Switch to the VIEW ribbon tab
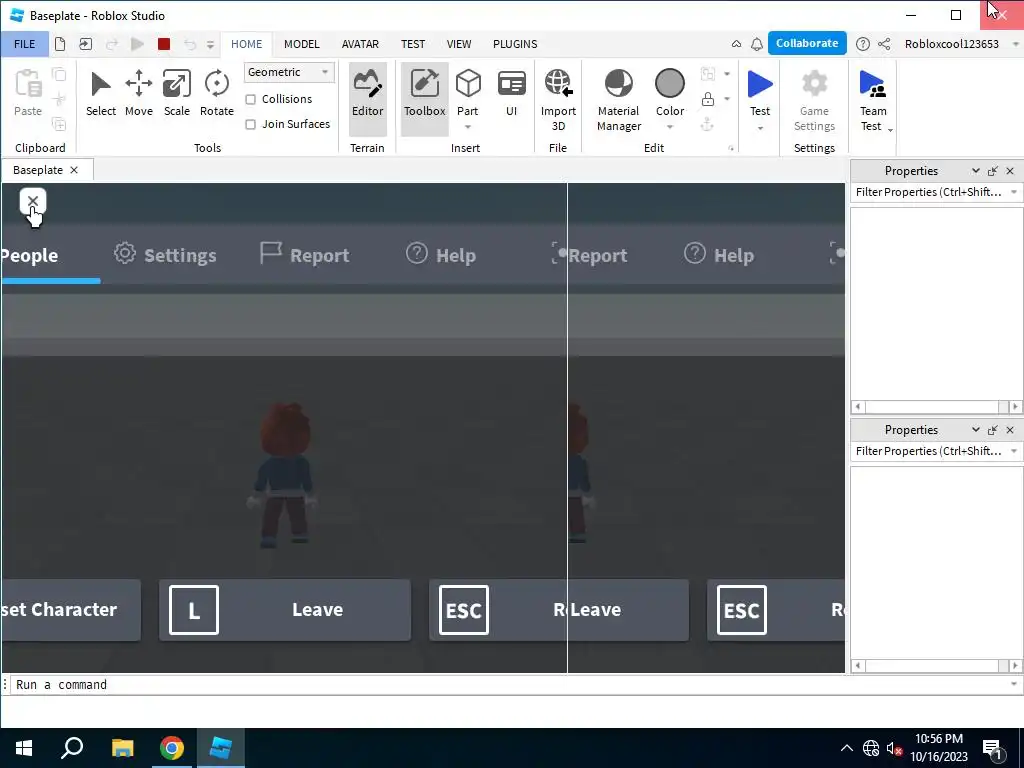 click(x=458, y=44)
